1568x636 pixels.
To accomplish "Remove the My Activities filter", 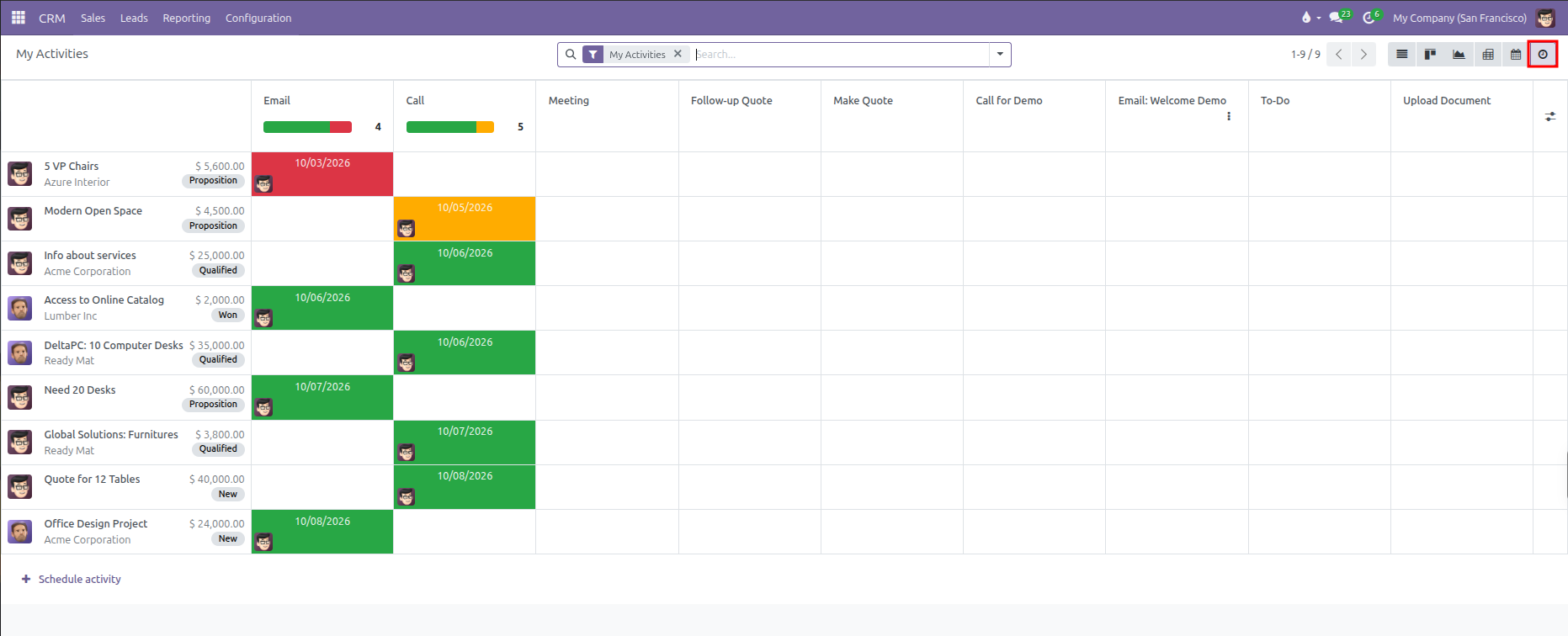I will click(x=678, y=54).
